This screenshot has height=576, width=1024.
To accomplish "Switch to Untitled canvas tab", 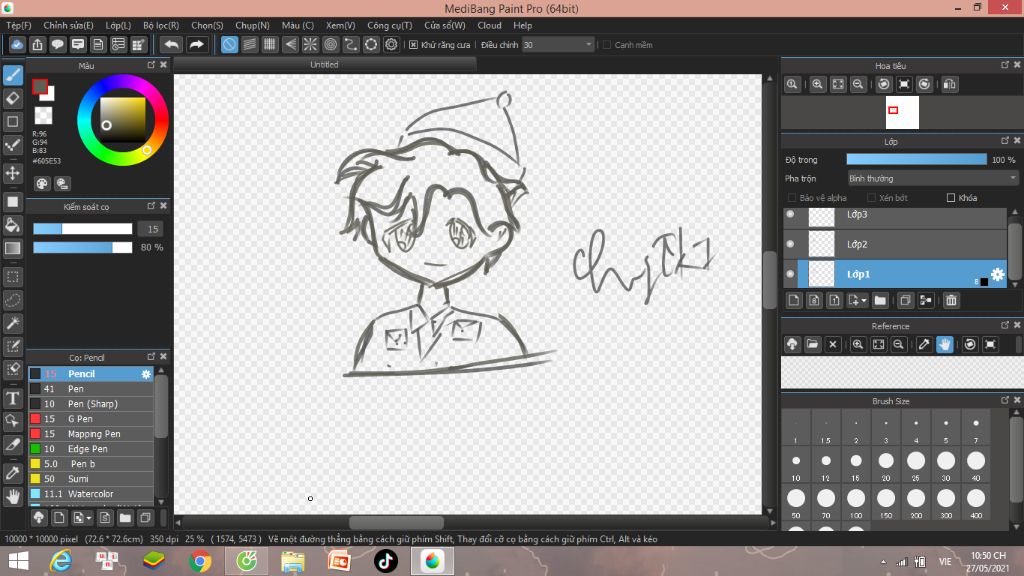I will coord(325,65).
